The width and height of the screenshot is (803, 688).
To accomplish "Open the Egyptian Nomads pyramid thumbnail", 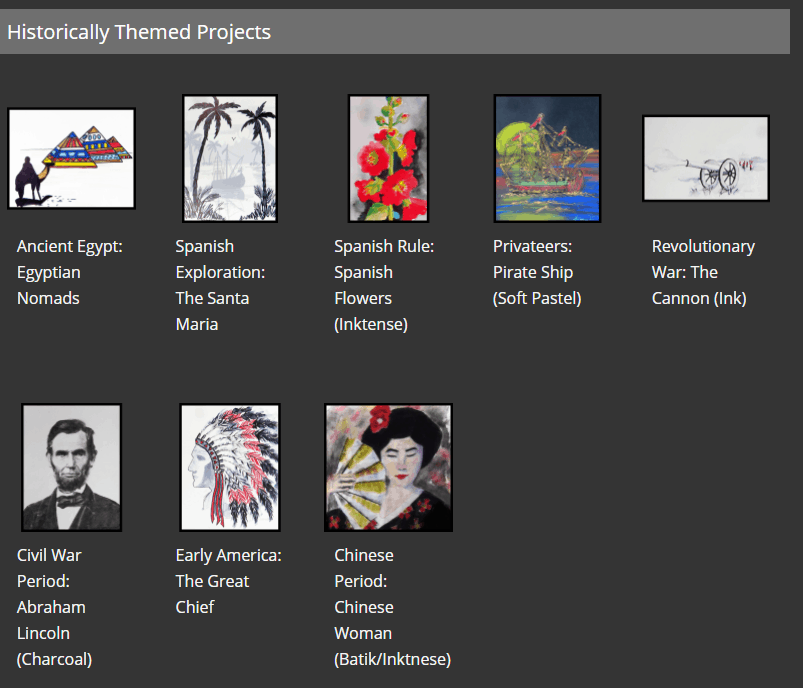I will click(71, 158).
